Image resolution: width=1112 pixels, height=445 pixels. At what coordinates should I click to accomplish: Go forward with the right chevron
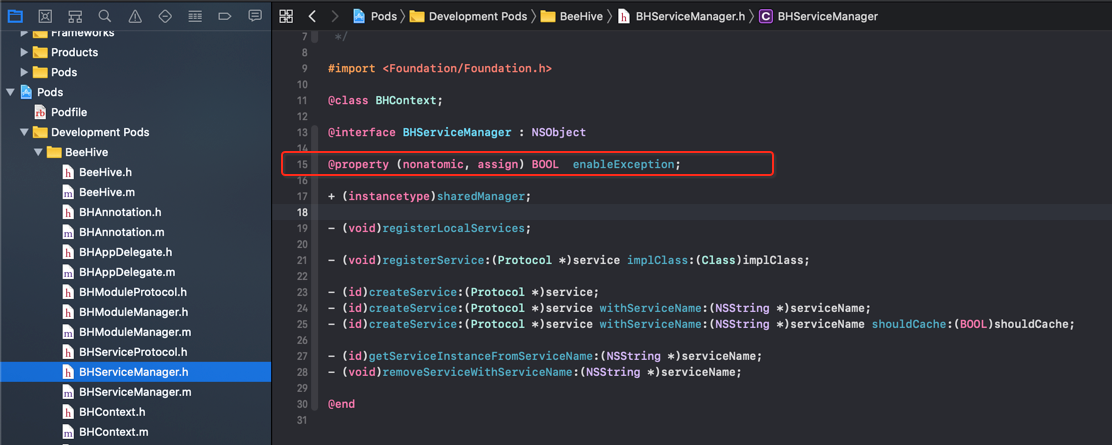pos(335,16)
